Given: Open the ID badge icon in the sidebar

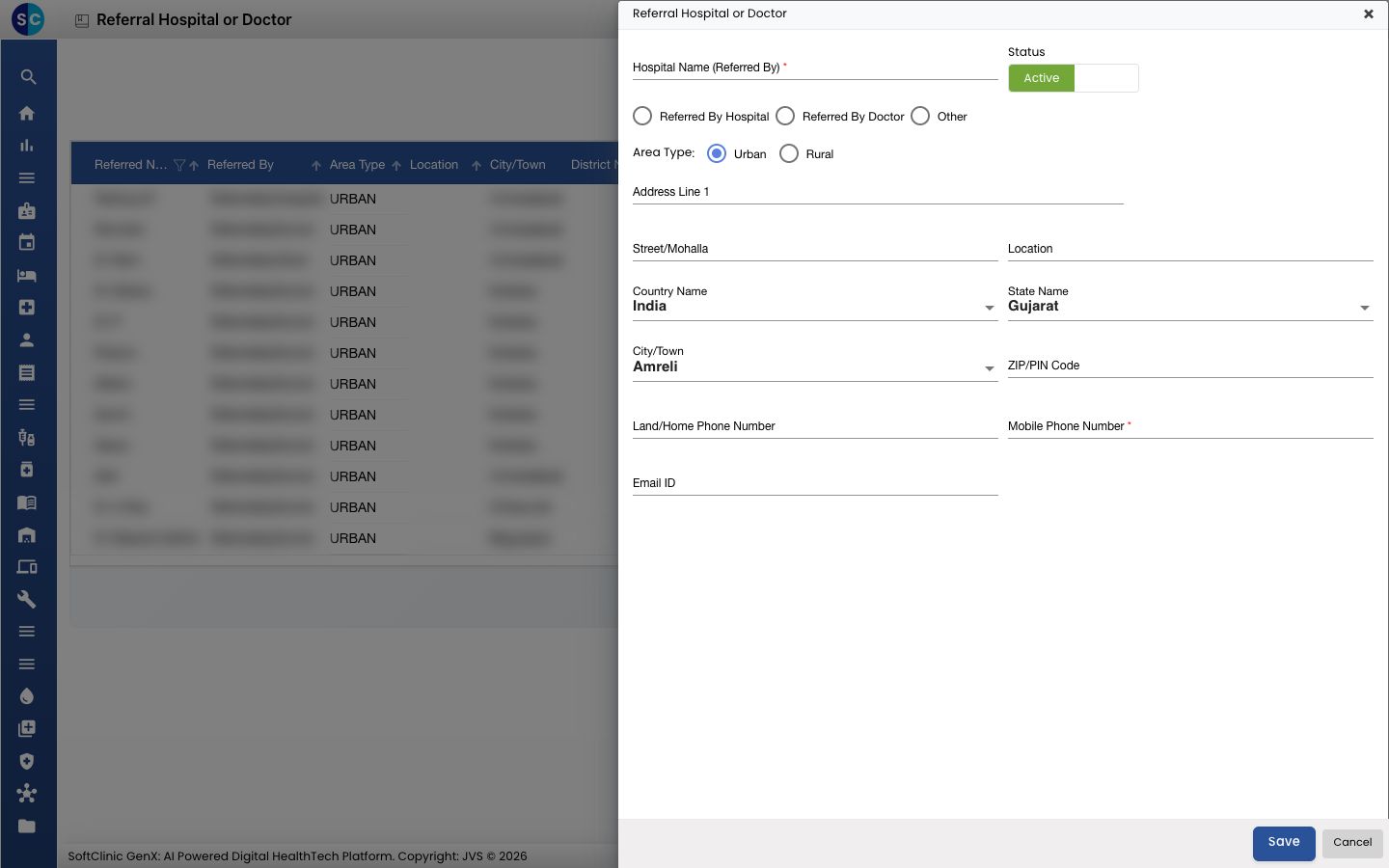Looking at the screenshot, I should point(27,210).
